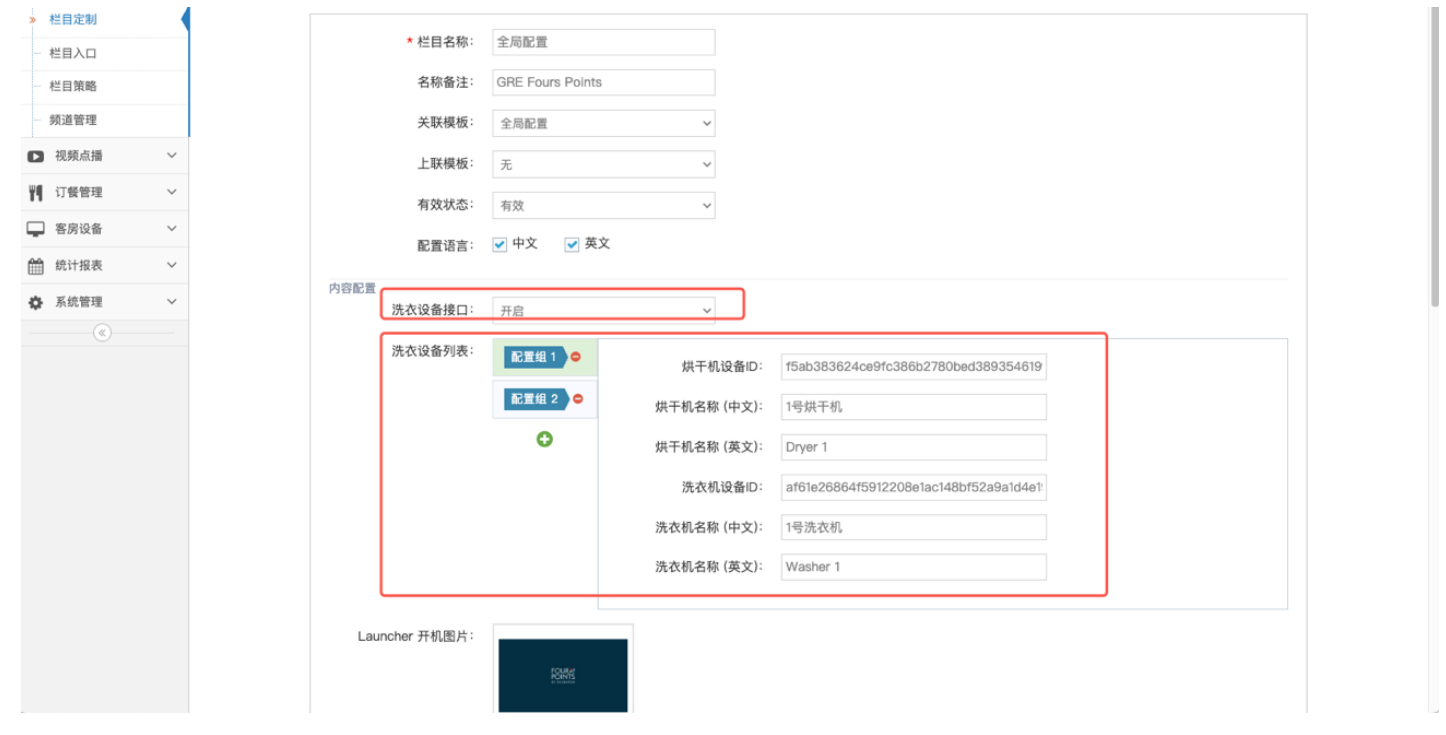Viewport: 1446px width, 735px height.
Task: Click the 系统管理 gear icon
Action: pos(36,302)
